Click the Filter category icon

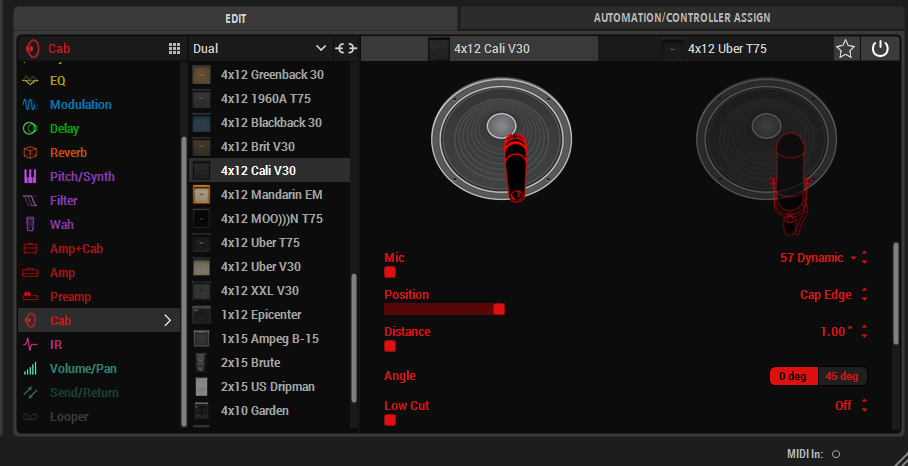point(30,201)
